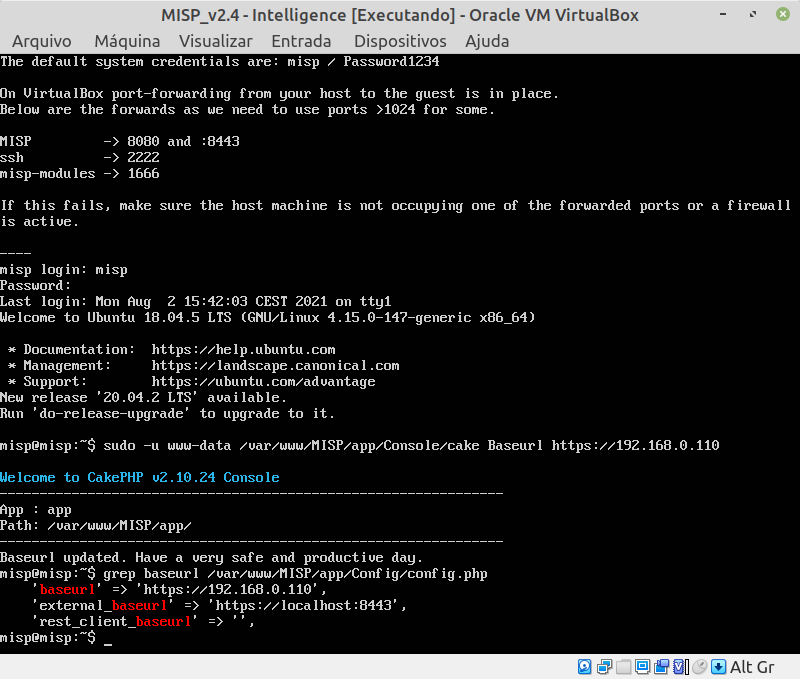Click the "Run 'do-release-upgrade'" line
The image size is (800, 679).
[x=167, y=414]
